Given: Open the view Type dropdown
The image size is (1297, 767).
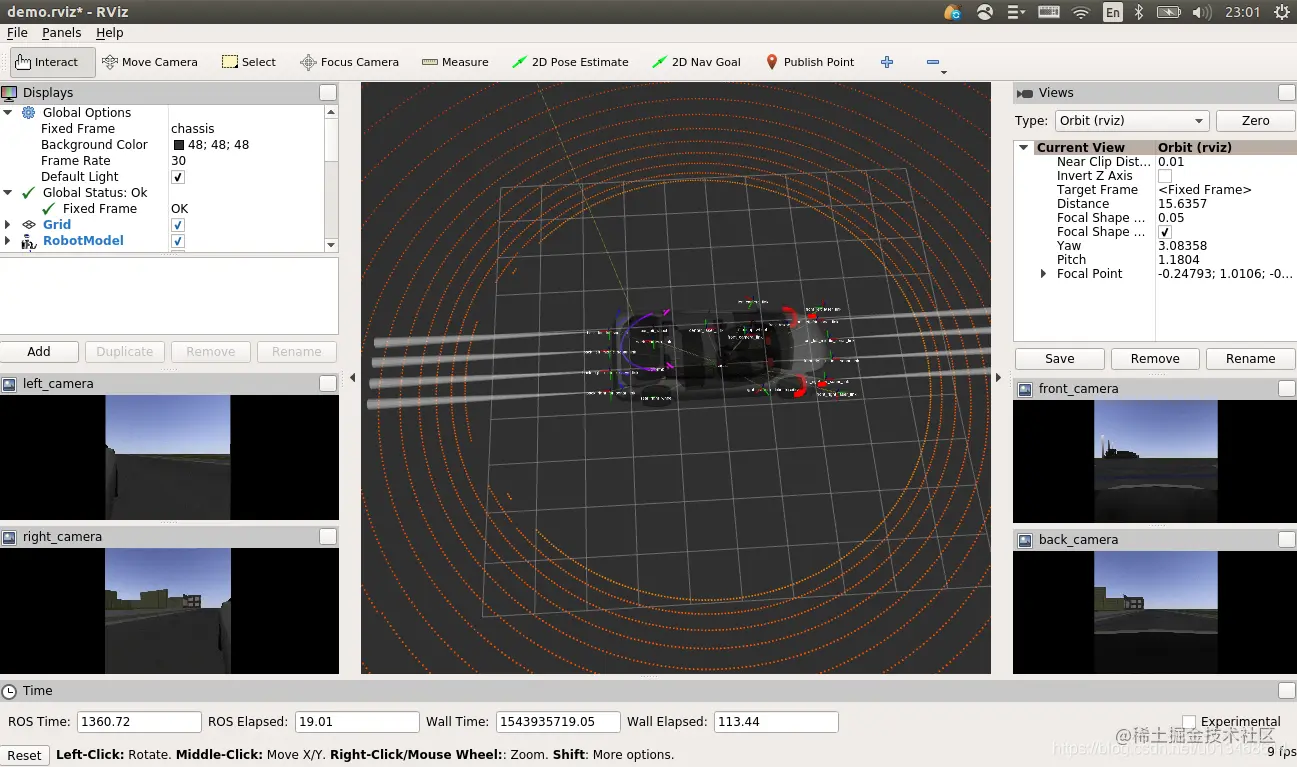Looking at the screenshot, I should click(x=1132, y=121).
